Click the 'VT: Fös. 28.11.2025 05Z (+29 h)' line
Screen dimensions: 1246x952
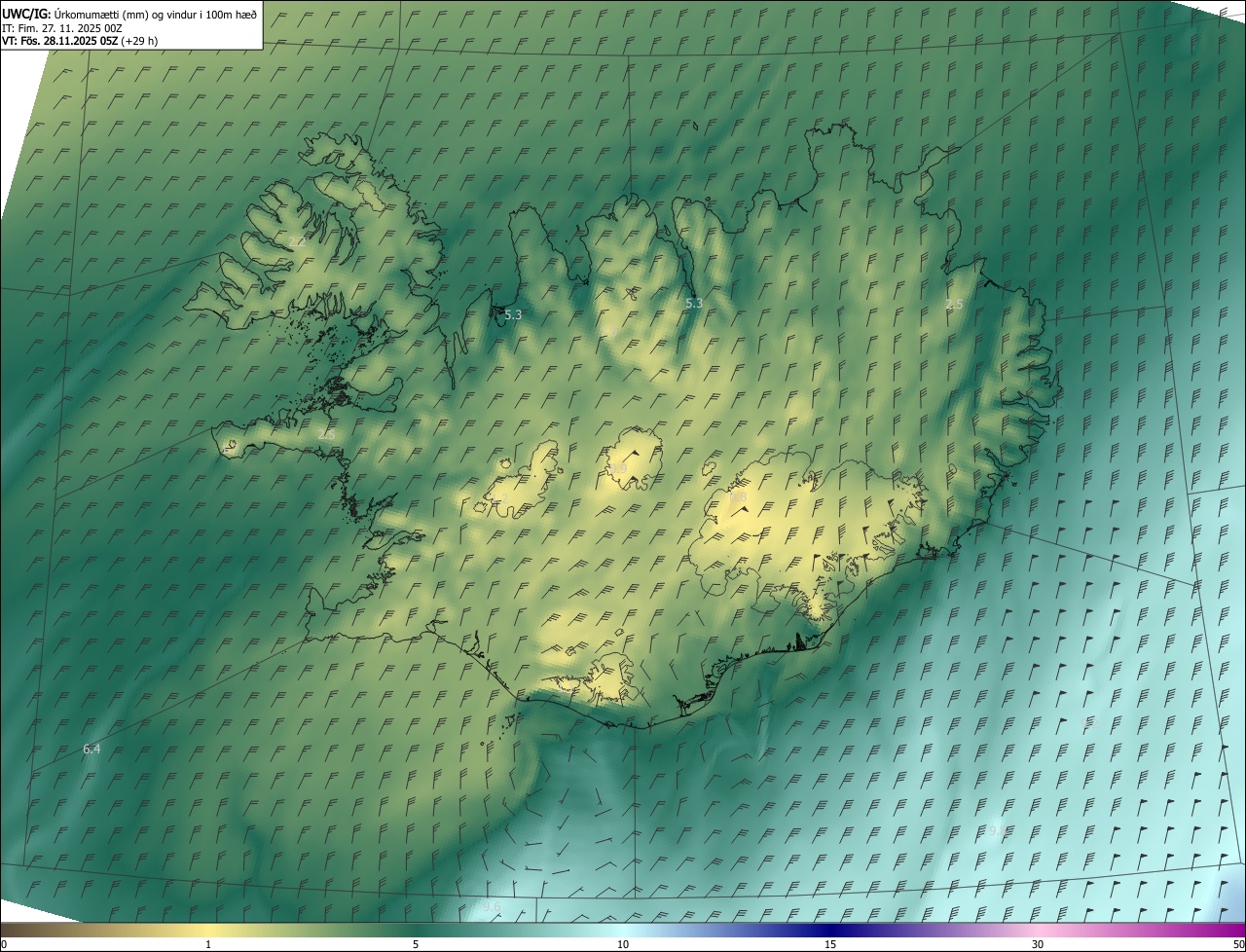80,41
